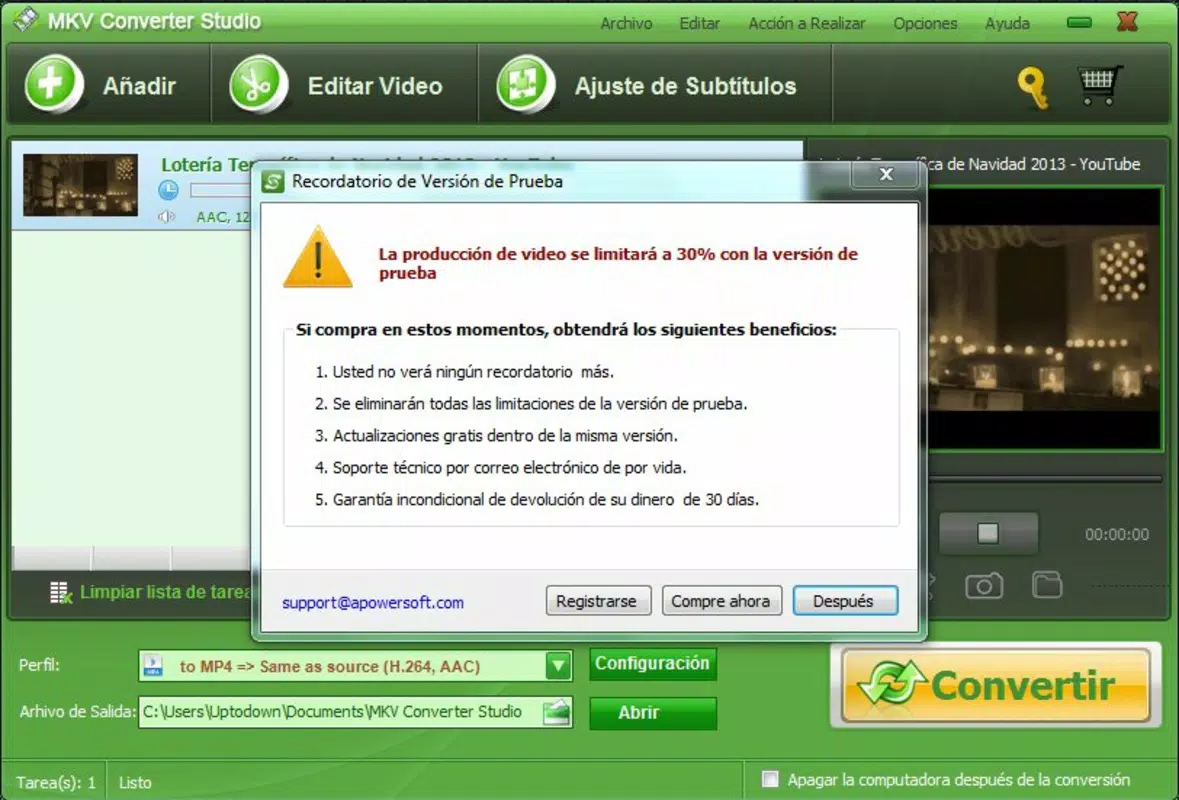Open the Ayuda menu
Screen dimensions: 1179x800
(1007, 23)
